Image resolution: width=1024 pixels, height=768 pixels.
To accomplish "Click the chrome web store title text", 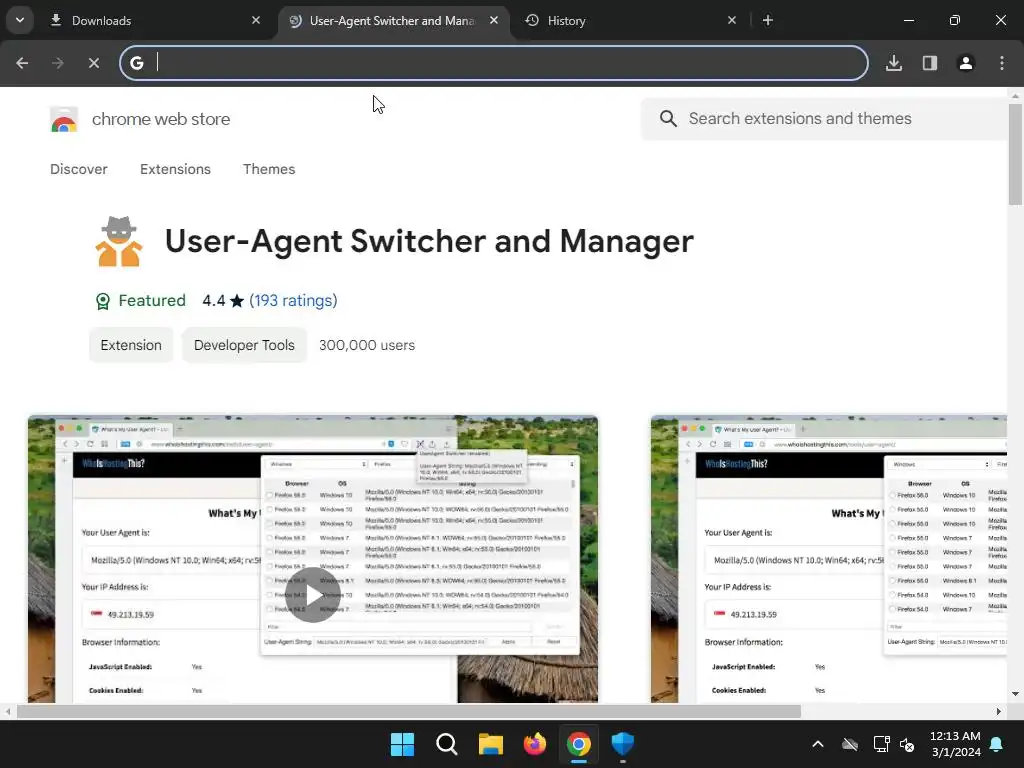I will tap(161, 120).
